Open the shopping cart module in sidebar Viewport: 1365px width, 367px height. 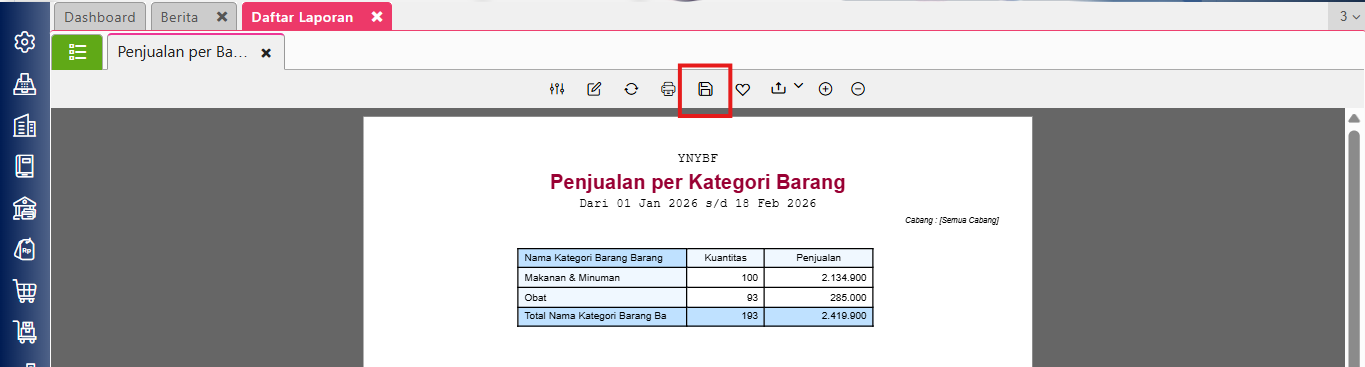coord(25,291)
